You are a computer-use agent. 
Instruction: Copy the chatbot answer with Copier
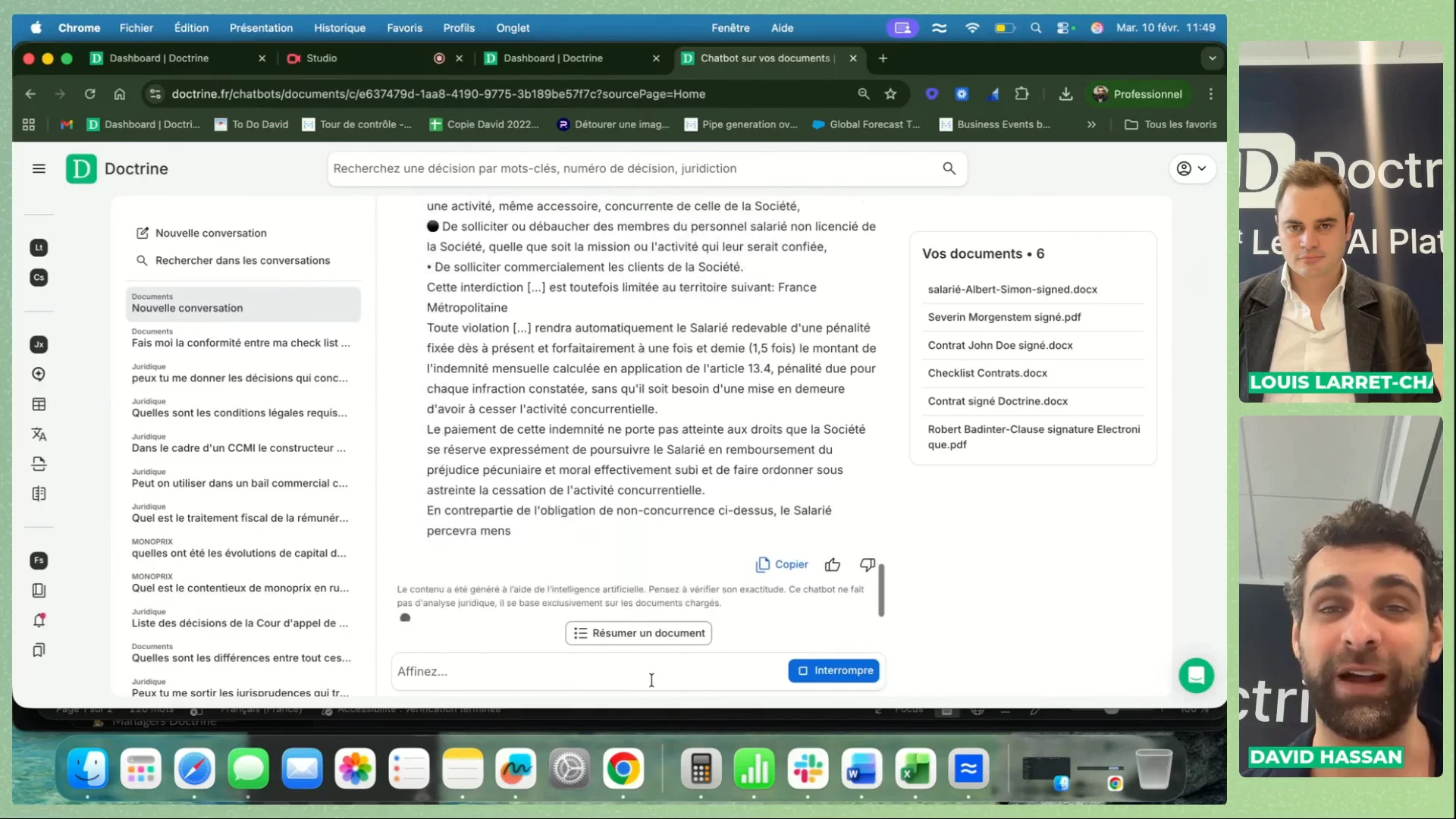click(x=783, y=565)
